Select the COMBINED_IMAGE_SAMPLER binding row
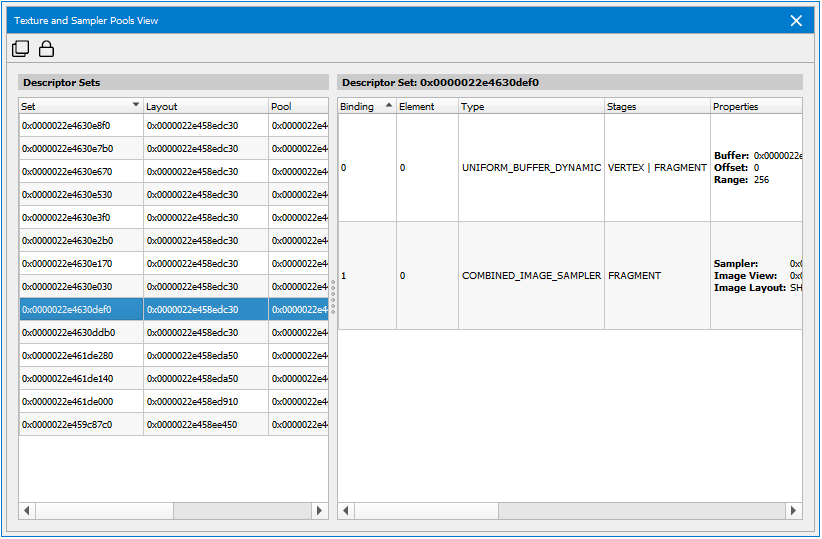The width and height of the screenshot is (822, 539). [531, 276]
